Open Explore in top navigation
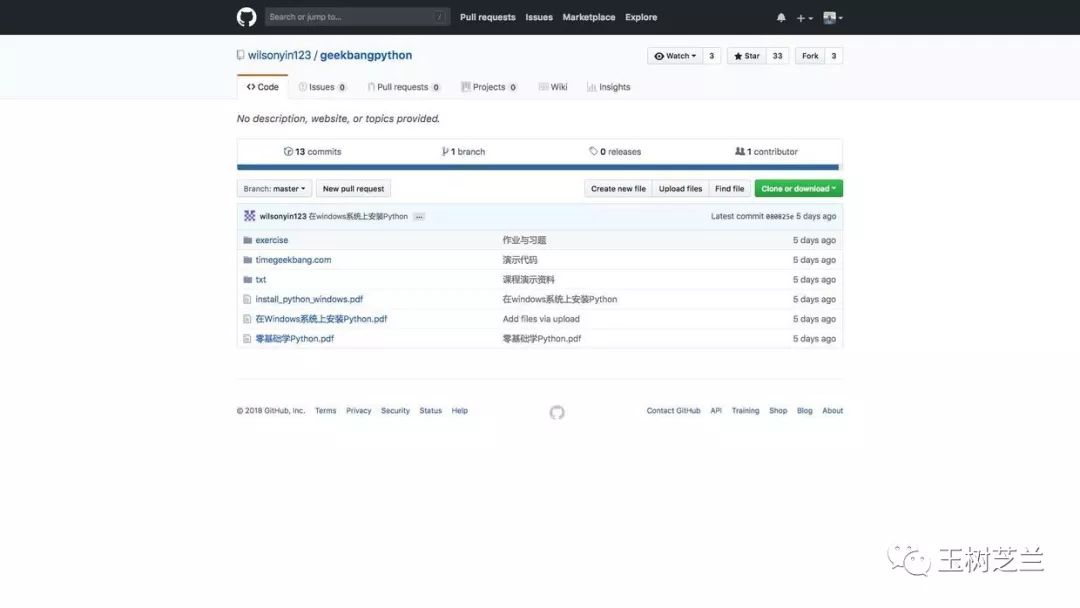The width and height of the screenshot is (1080, 608). pyautogui.click(x=641, y=17)
